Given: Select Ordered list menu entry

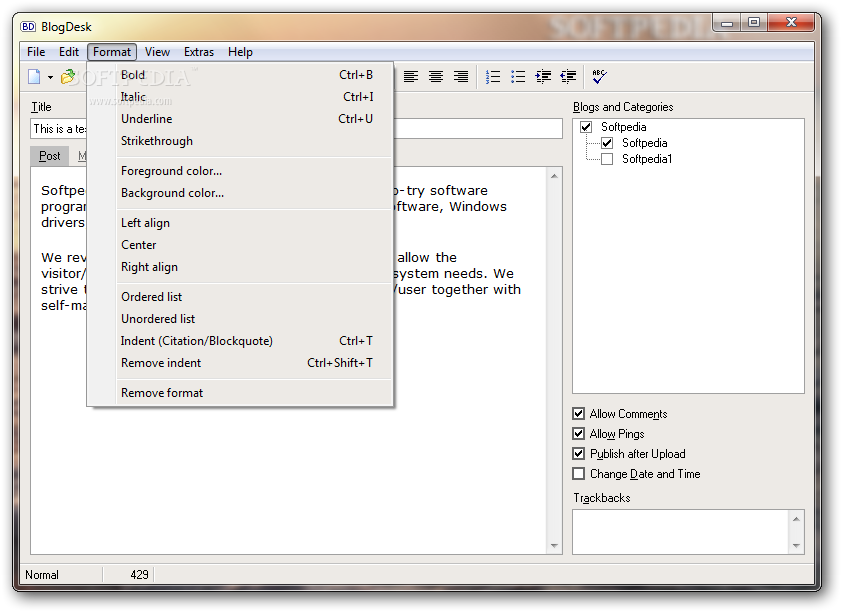Looking at the screenshot, I should 240,297.
